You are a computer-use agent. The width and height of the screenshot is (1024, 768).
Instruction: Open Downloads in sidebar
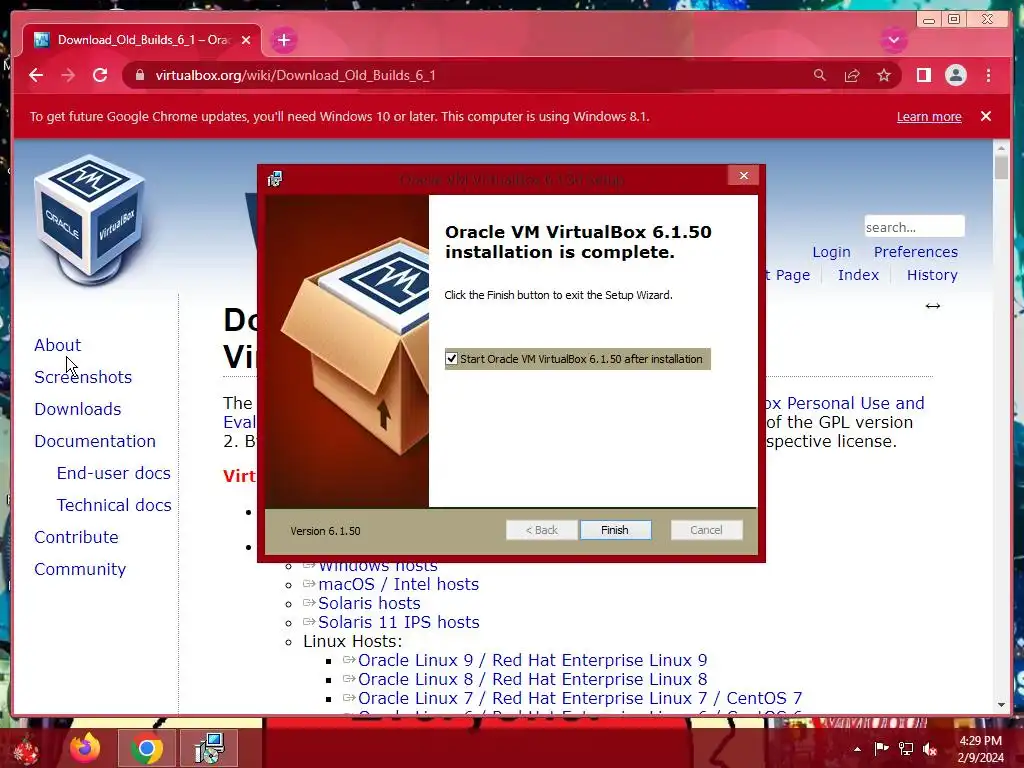click(78, 409)
